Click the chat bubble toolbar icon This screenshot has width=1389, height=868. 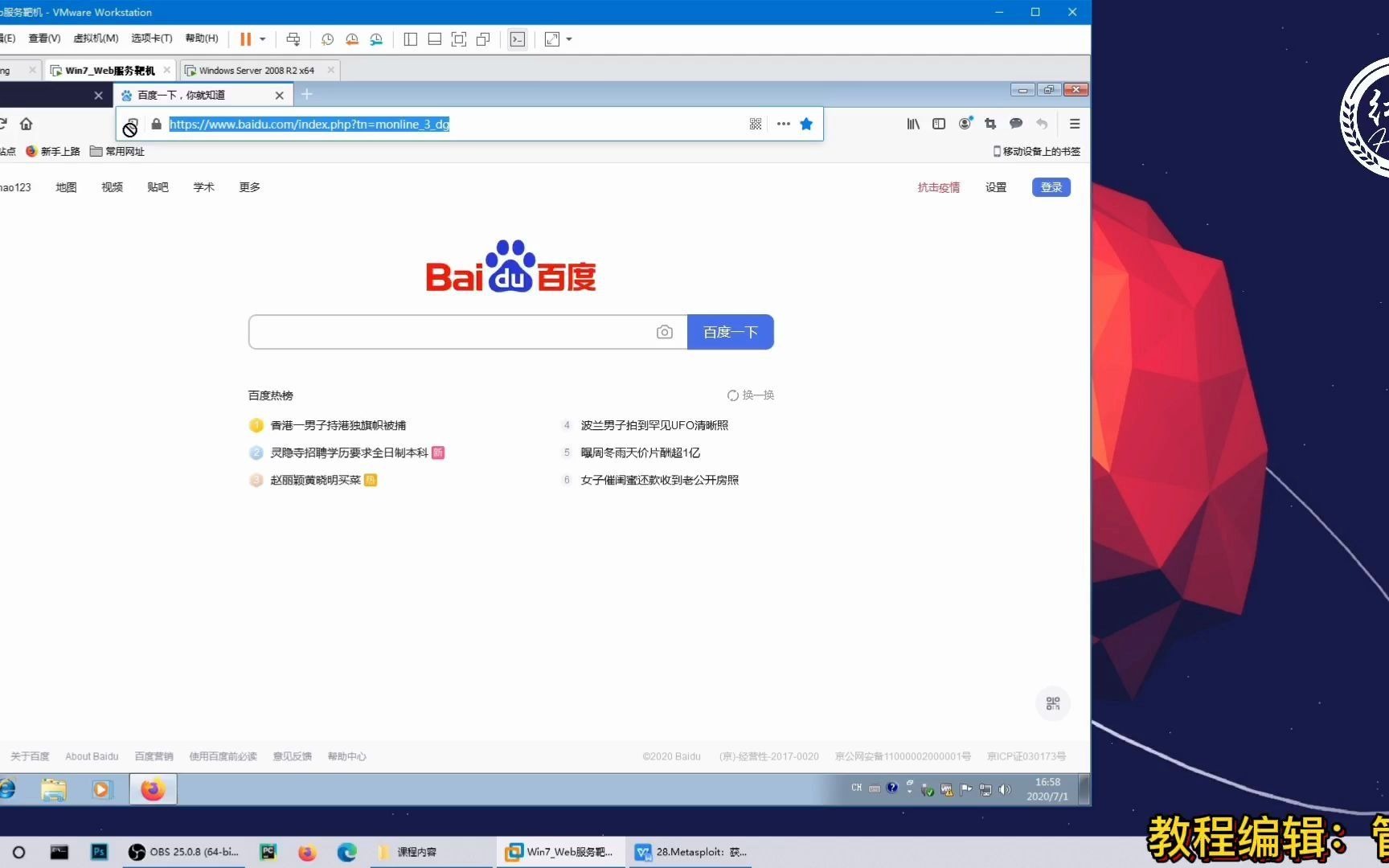[x=1016, y=124]
